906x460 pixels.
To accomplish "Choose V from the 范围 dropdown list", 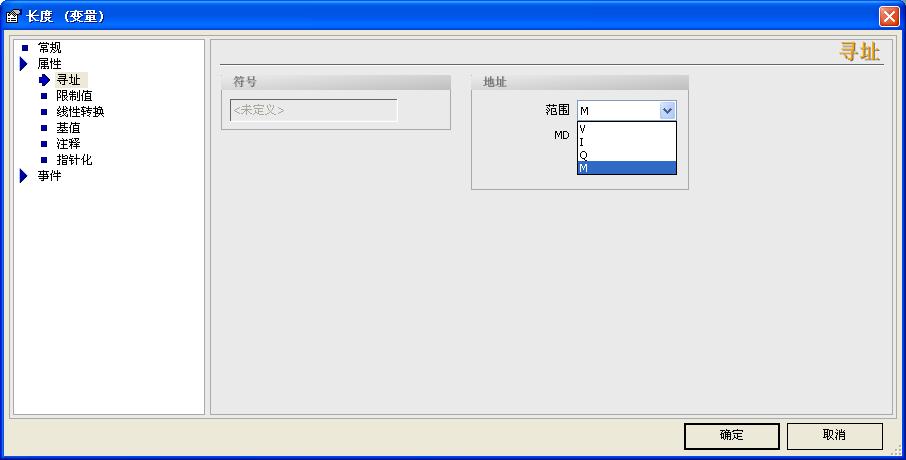I will [x=626, y=129].
